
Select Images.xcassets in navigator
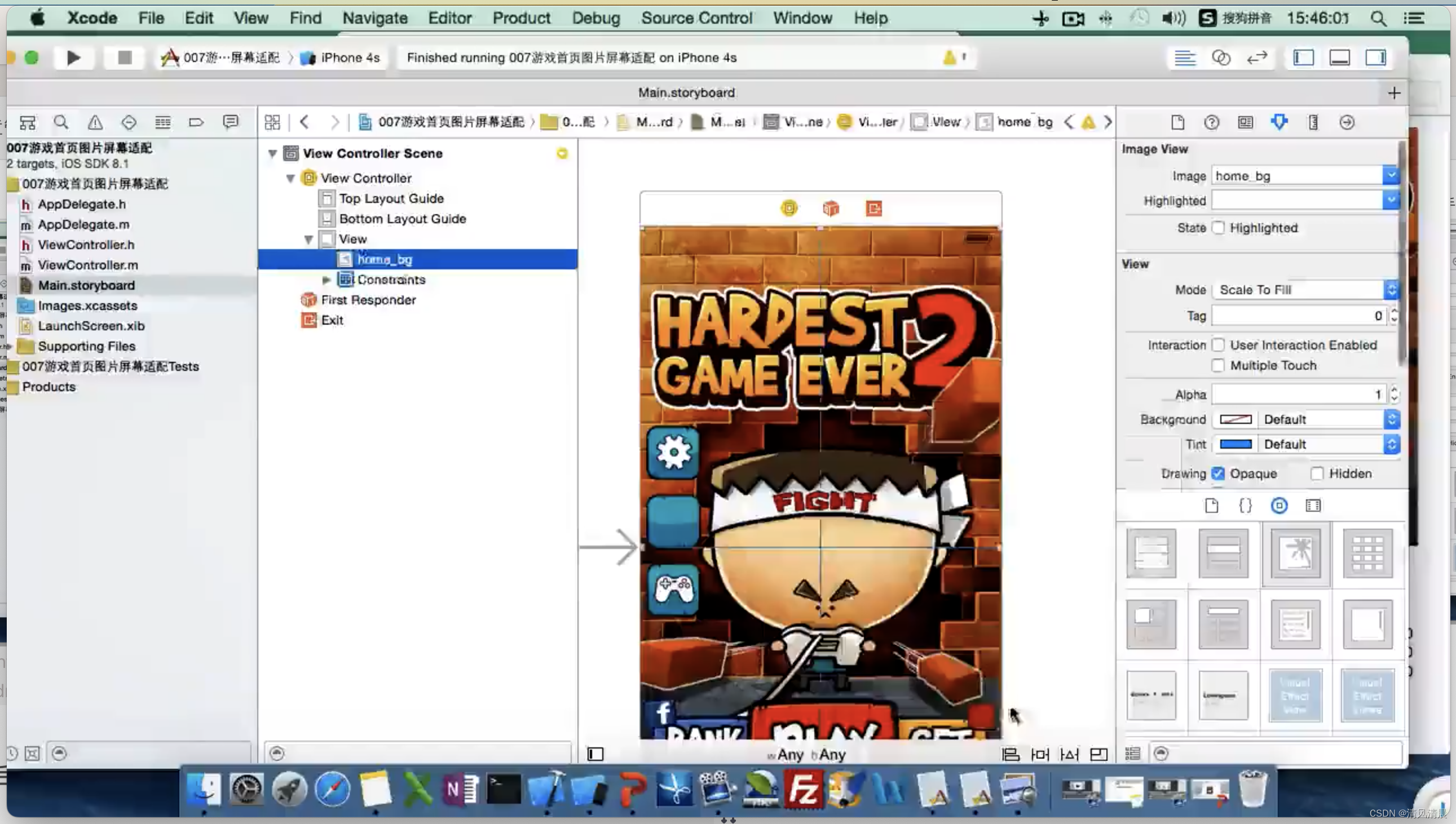87,305
